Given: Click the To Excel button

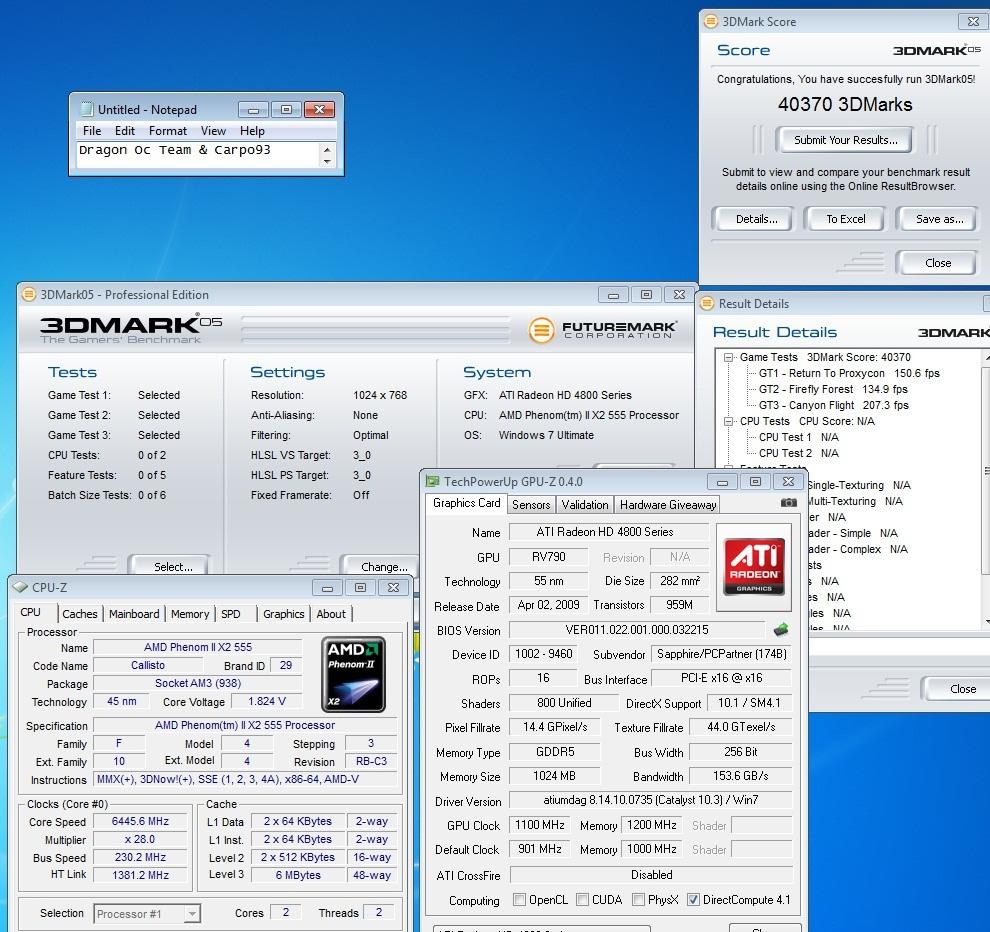Looking at the screenshot, I should click(x=846, y=219).
